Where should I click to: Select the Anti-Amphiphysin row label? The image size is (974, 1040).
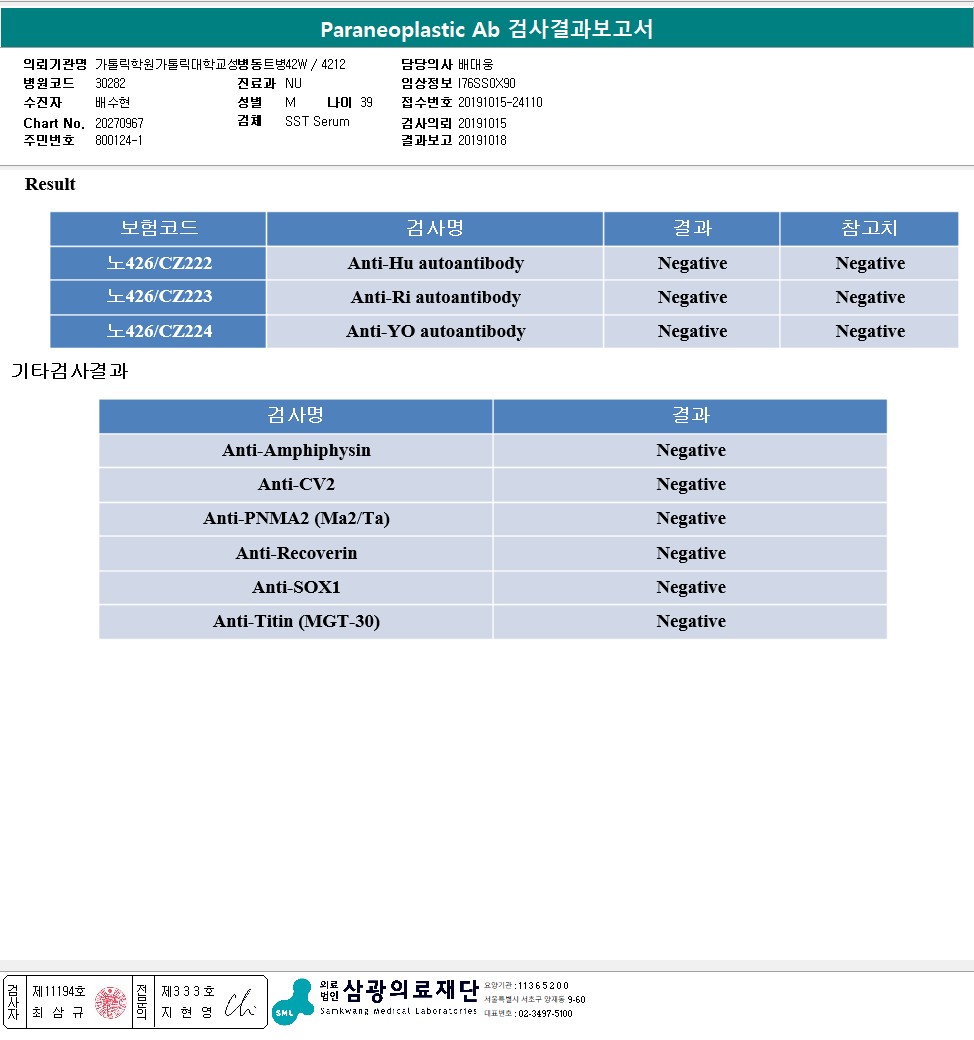pos(296,450)
